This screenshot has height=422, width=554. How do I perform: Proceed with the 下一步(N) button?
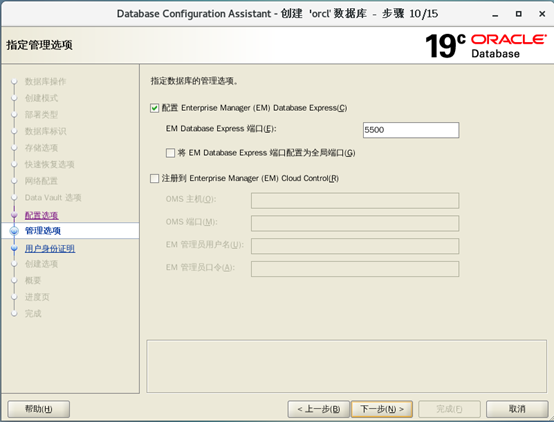click(382, 409)
